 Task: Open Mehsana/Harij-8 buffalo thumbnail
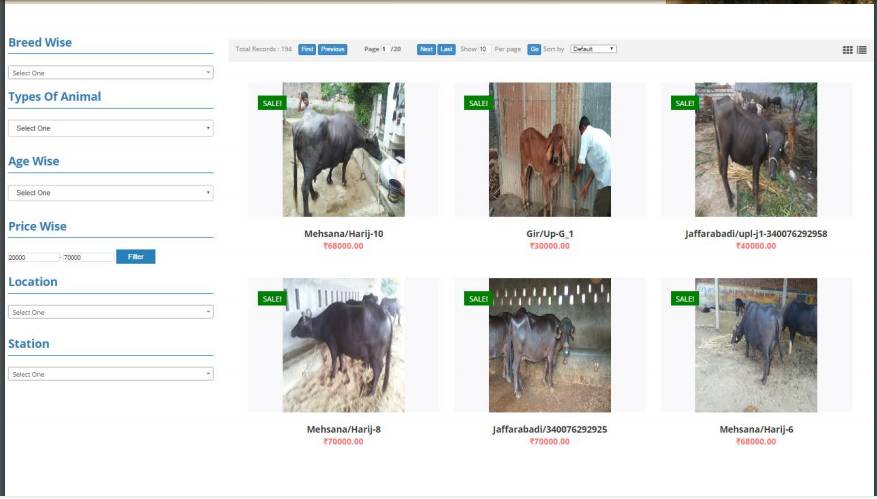coord(343,345)
